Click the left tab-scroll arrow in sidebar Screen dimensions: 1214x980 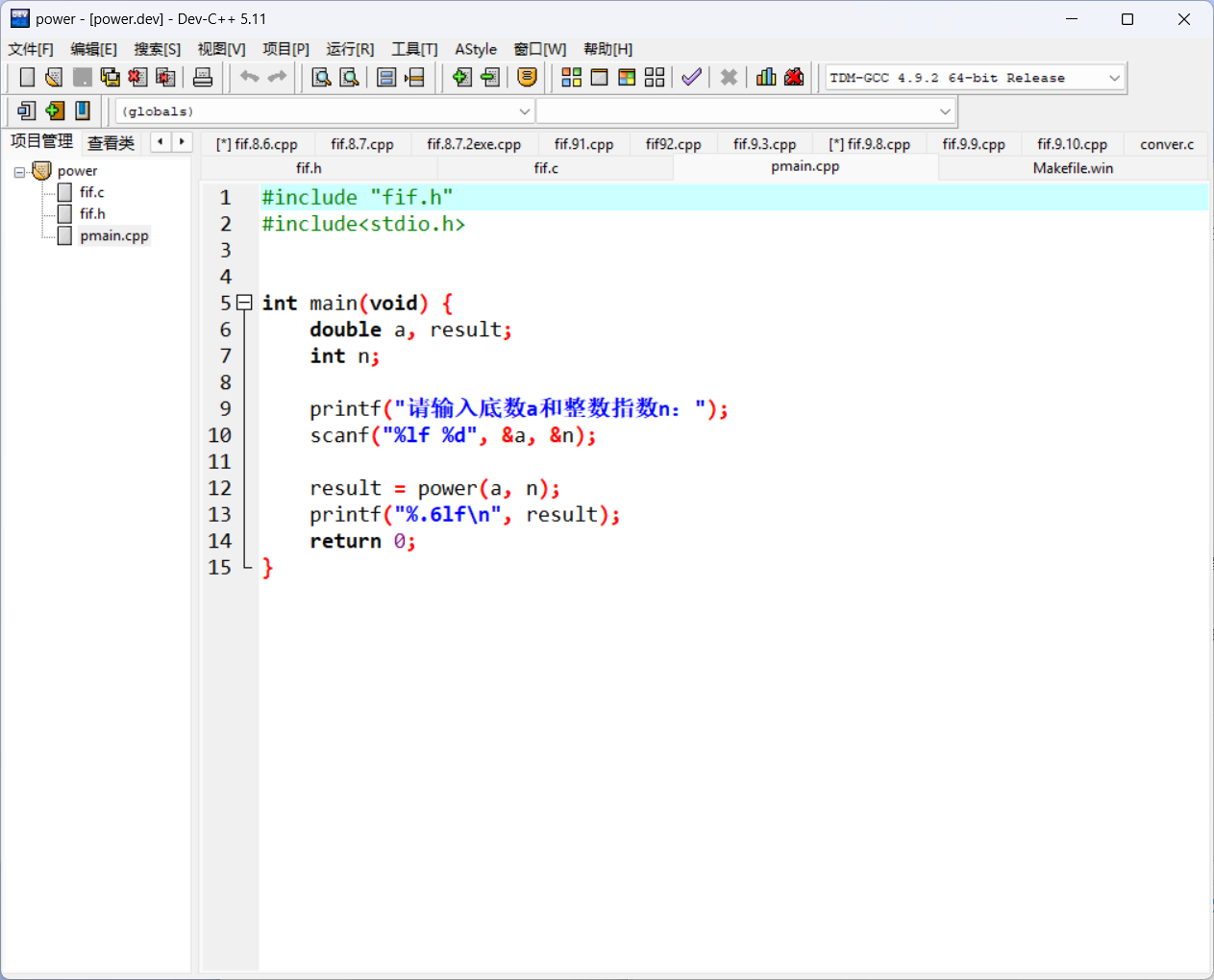[x=160, y=142]
